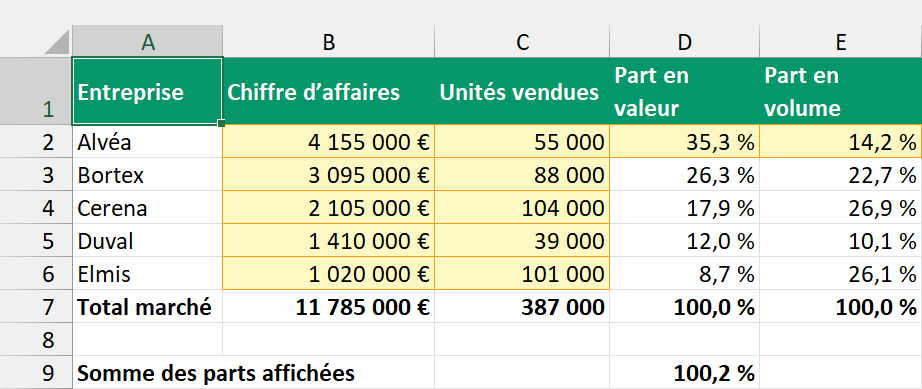Select the 10,1 % cell
This screenshot has width=922, height=389.
841,240
